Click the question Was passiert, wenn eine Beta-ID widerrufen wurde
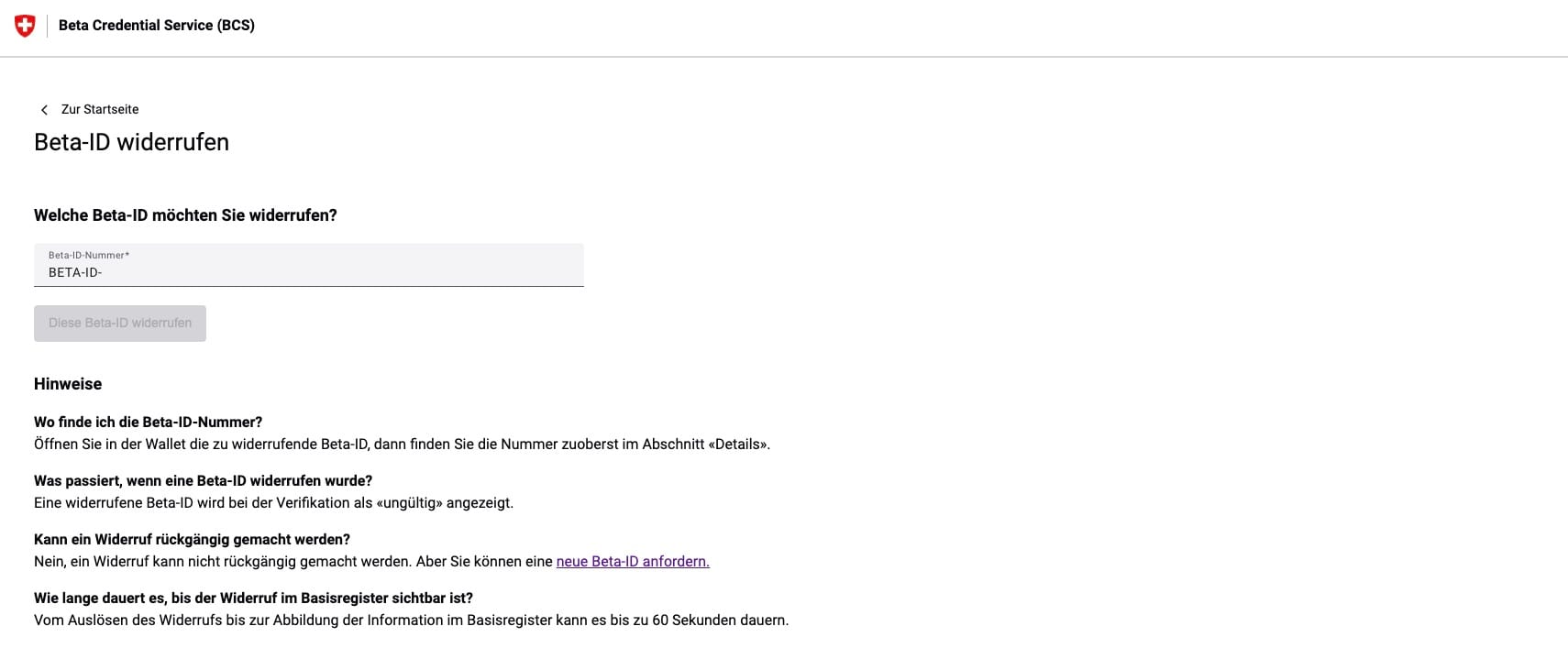 pyautogui.click(x=203, y=480)
